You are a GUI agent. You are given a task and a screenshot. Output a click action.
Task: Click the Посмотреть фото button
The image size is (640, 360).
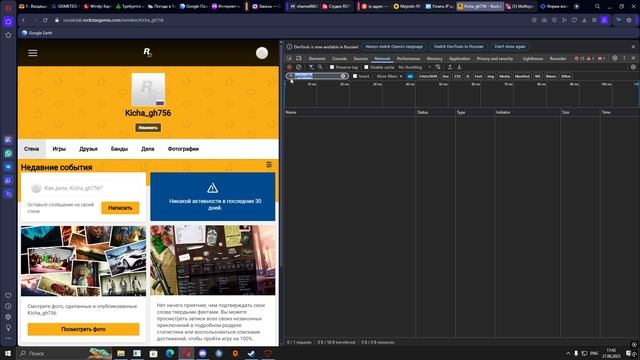click(x=83, y=329)
